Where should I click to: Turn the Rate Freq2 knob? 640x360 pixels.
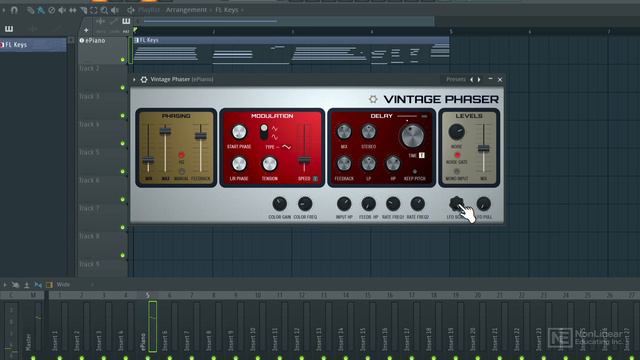point(418,204)
